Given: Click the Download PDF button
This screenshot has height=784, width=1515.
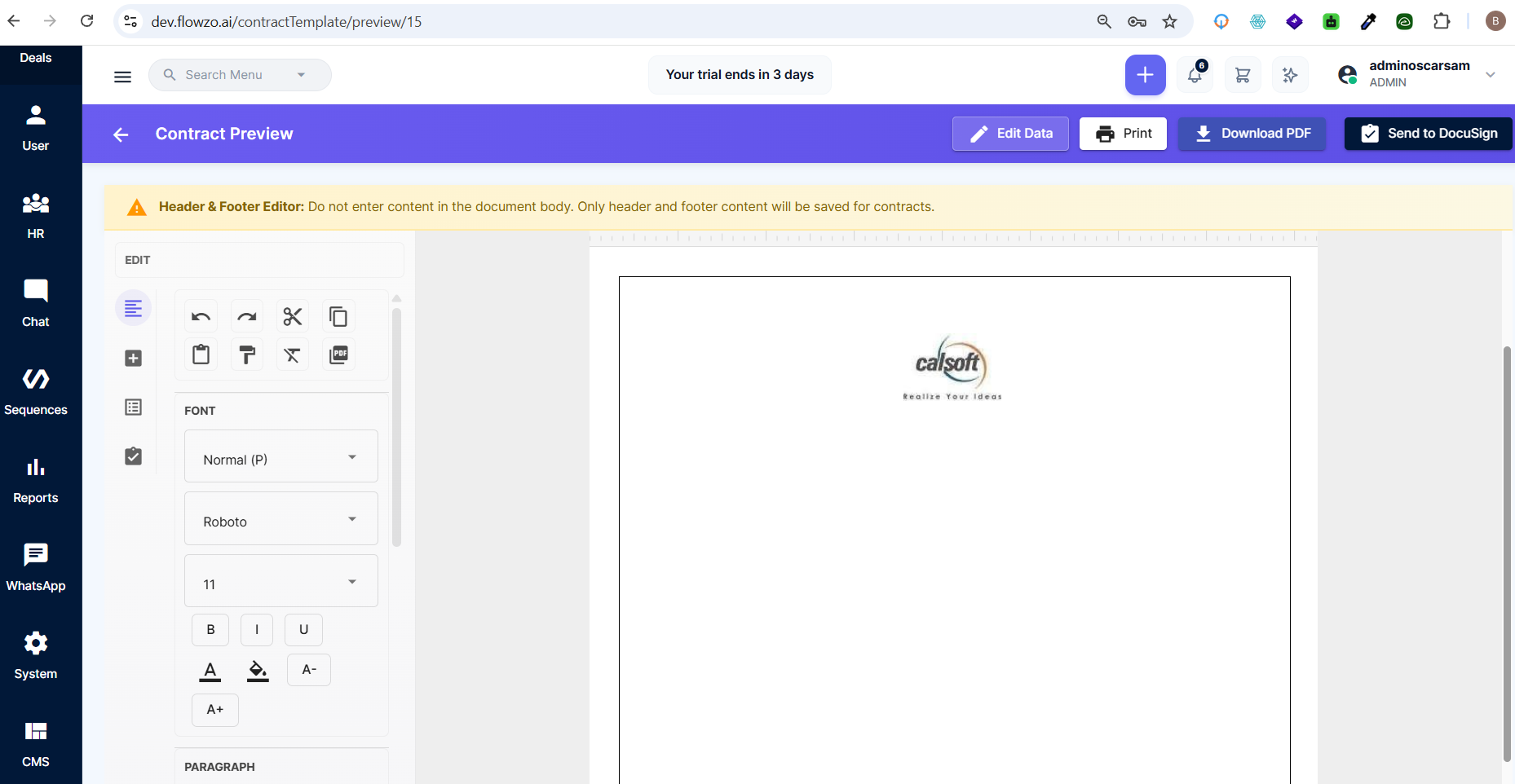Looking at the screenshot, I should 1252,134.
